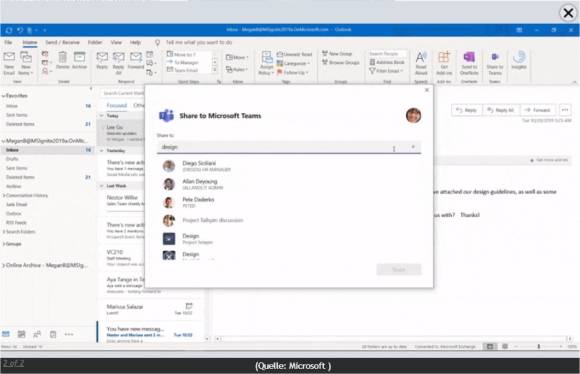Click the New Email icon
Viewport: 580px width, 374px height.
(x=9, y=63)
